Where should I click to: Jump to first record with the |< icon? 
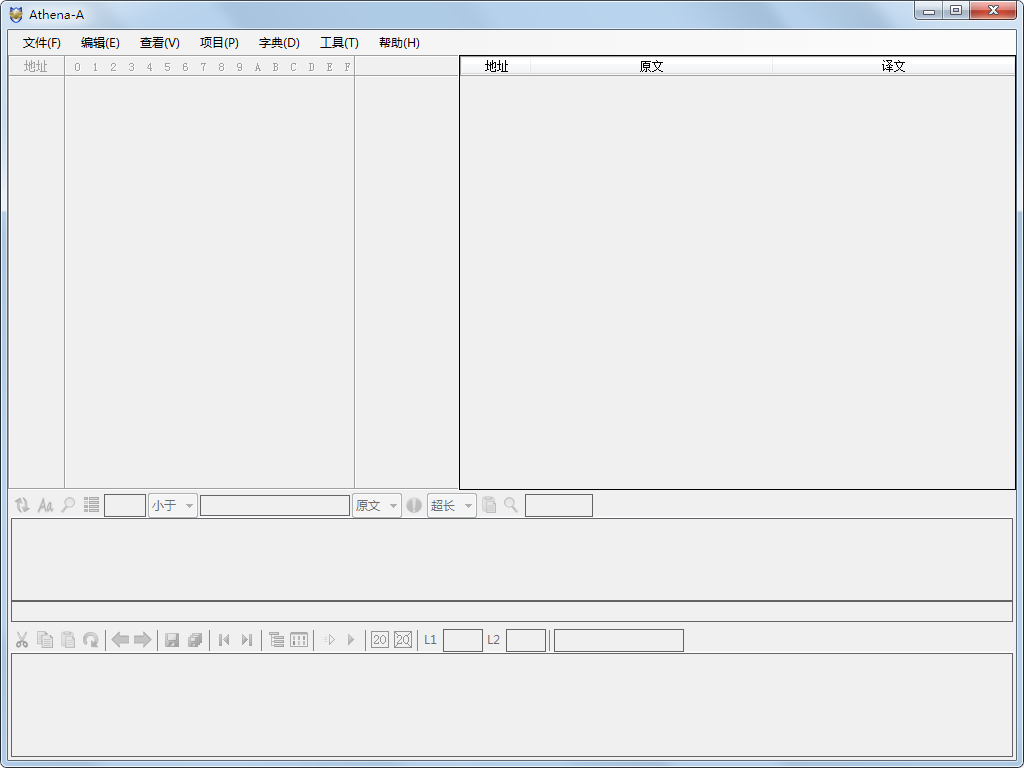coord(223,639)
